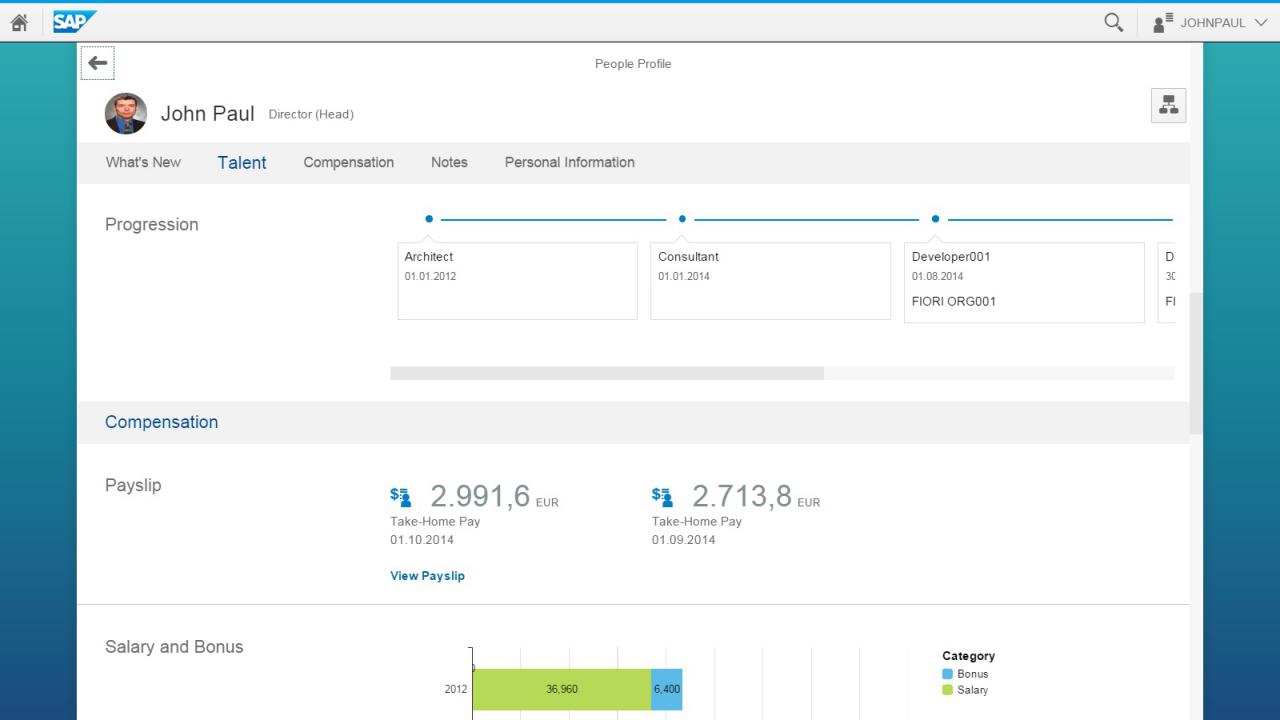The image size is (1280, 720).
Task: Click the horizontal progression scrollbar
Action: click(606, 373)
